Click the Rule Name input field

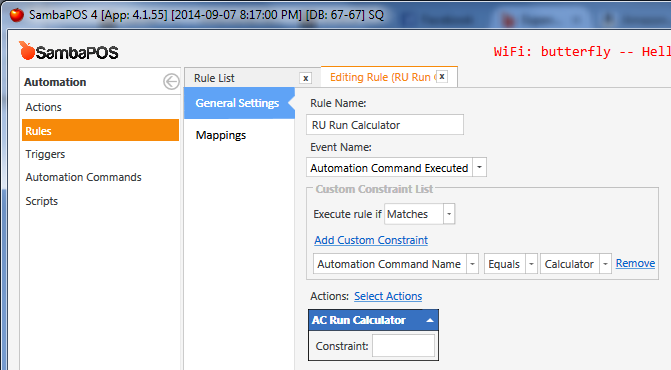pyautogui.click(x=385, y=125)
